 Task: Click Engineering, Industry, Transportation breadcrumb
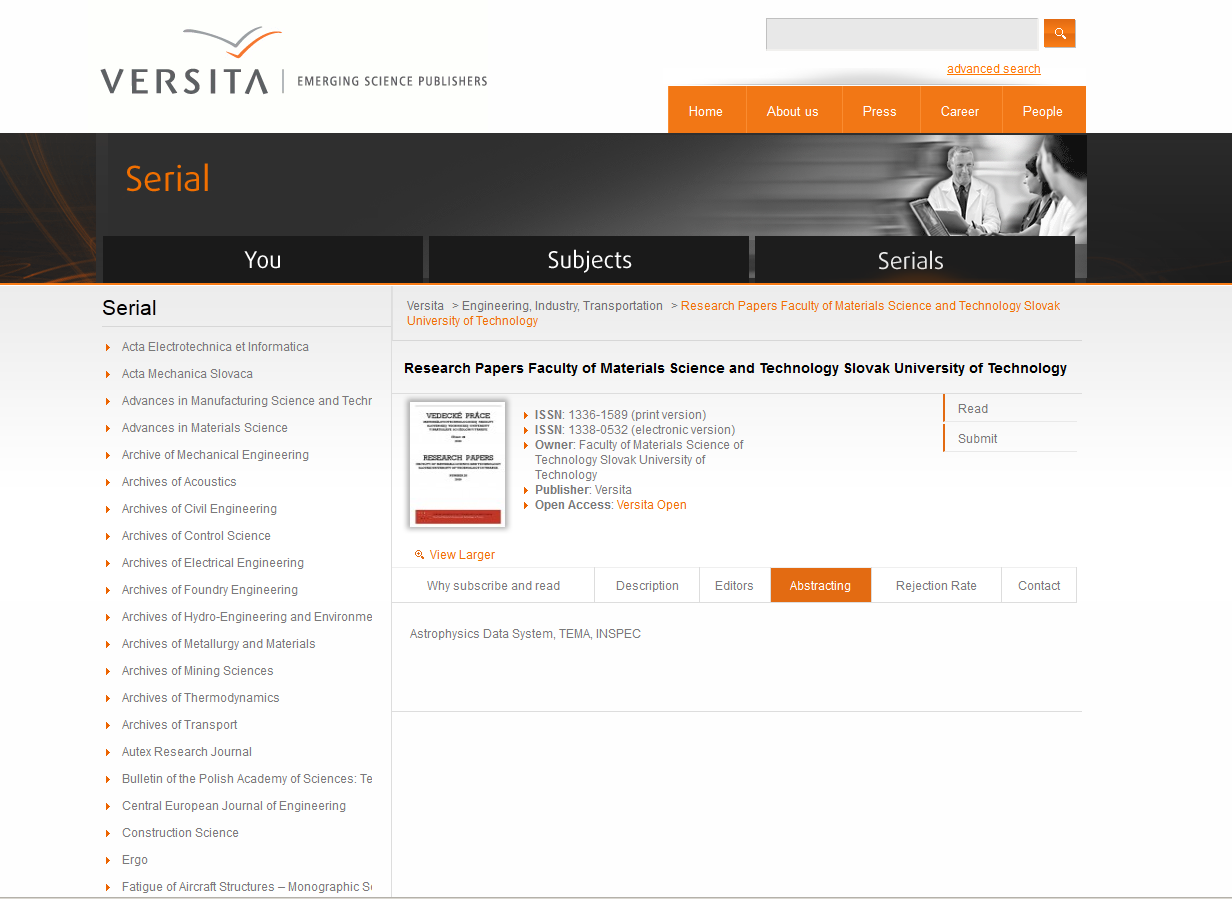click(562, 306)
